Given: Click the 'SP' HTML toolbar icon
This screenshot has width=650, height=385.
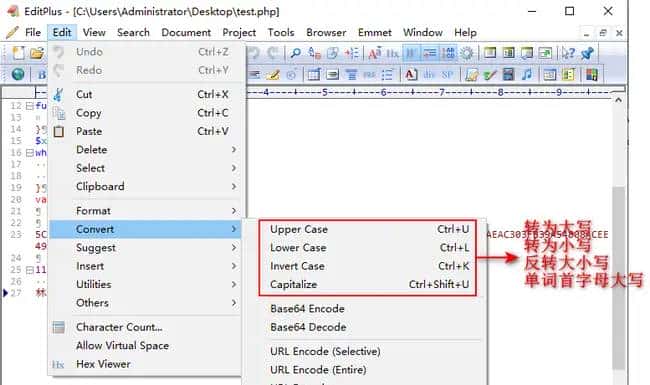Looking at the screenshot, I should [447, 75].
